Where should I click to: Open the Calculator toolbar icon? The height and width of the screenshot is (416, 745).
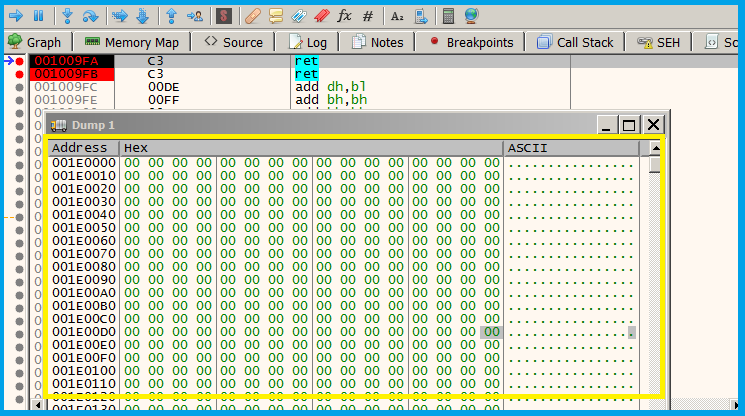[x=448, y=16]
